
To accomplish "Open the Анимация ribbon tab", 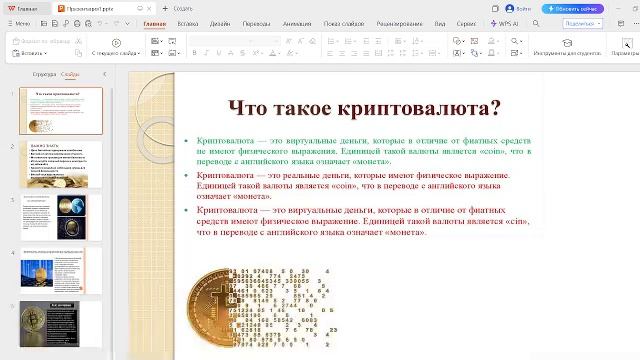I will [297, 24].
